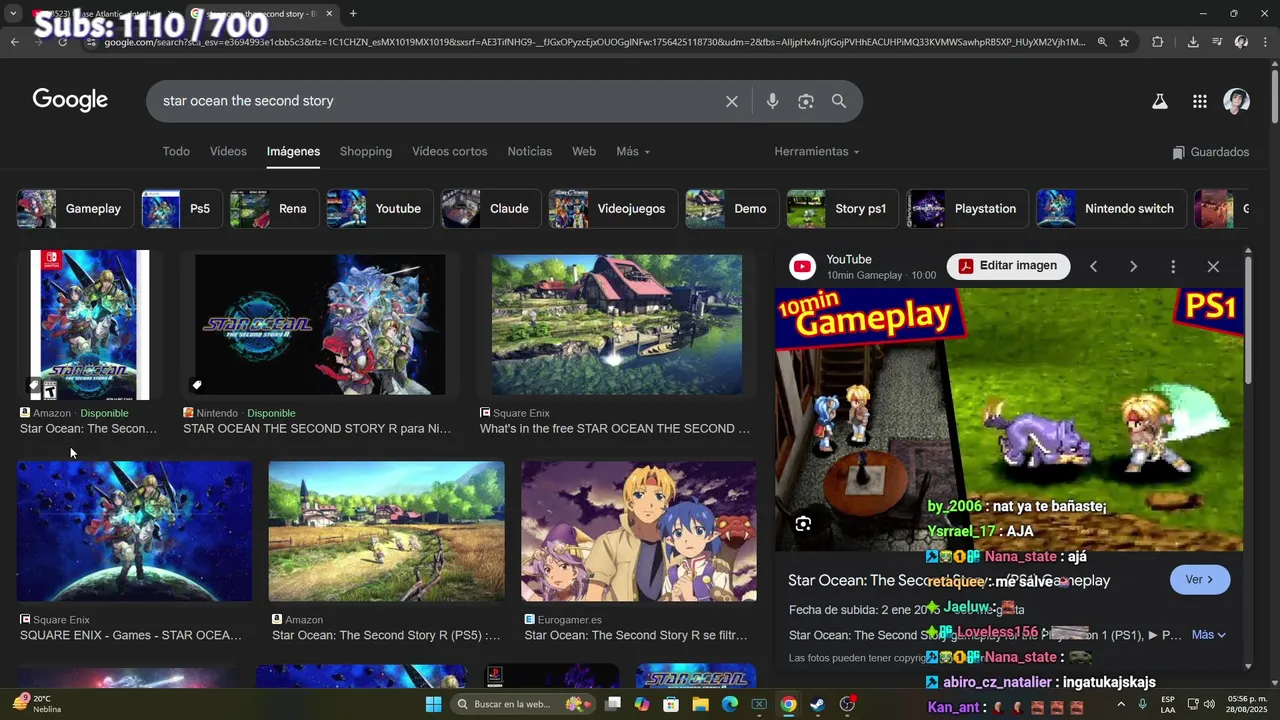The height and width of the screenshot is (720, 1280).
Task: Filter images by Youtube chip
Action: pos(379,209)
